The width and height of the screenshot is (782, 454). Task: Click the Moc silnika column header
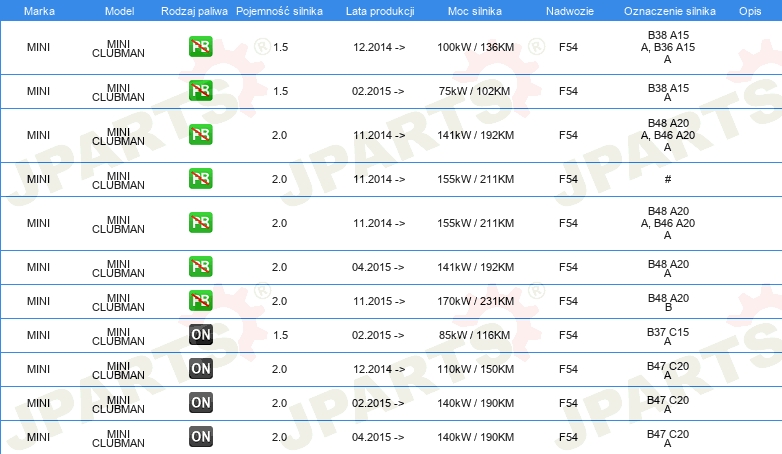point(475,11)
